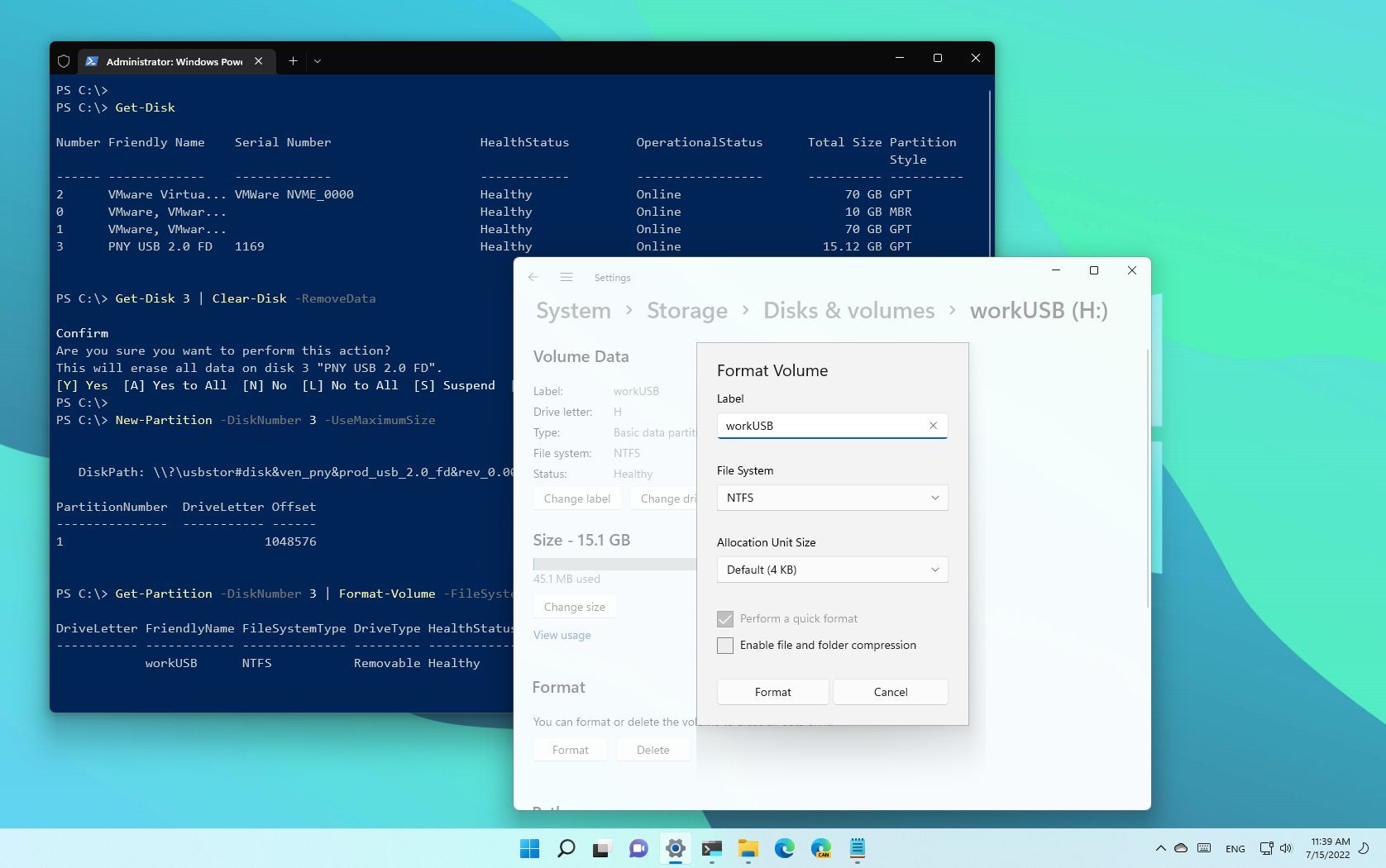Launch Microsoft Edge from the taskbar
1386x868 pixels.
click(784, 849)
